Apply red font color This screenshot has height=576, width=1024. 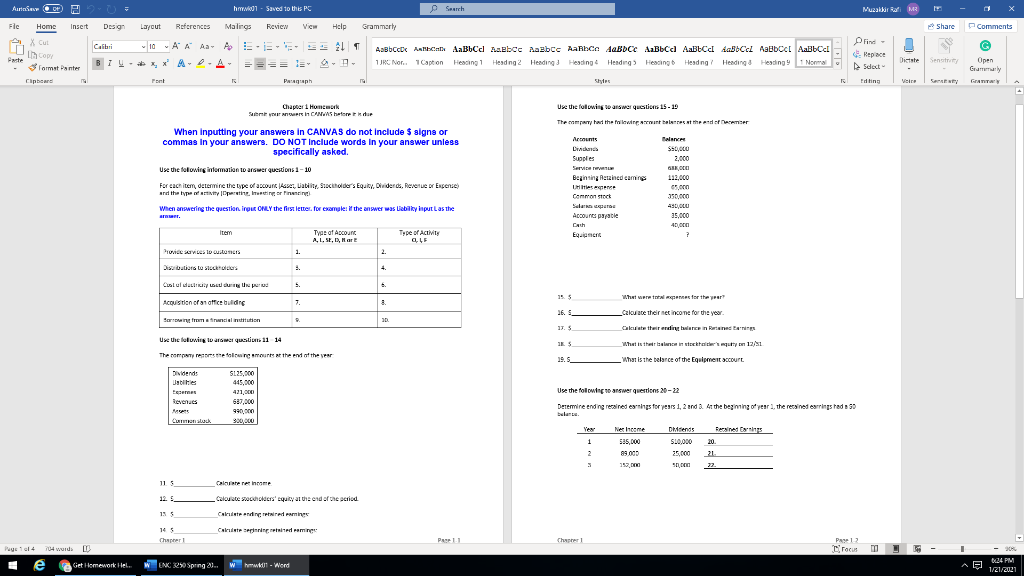point(221,63)
